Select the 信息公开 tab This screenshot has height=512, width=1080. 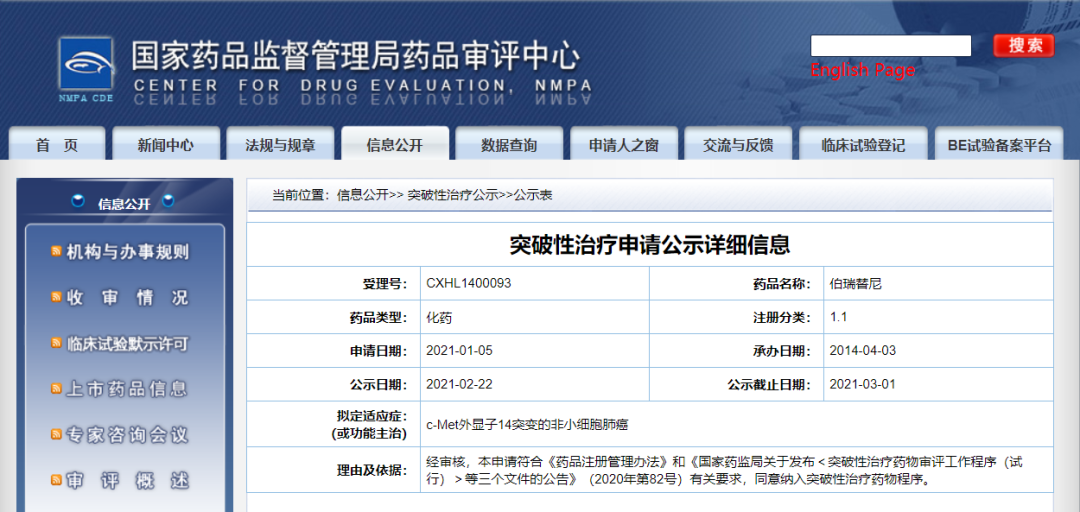tap(395, 143)
